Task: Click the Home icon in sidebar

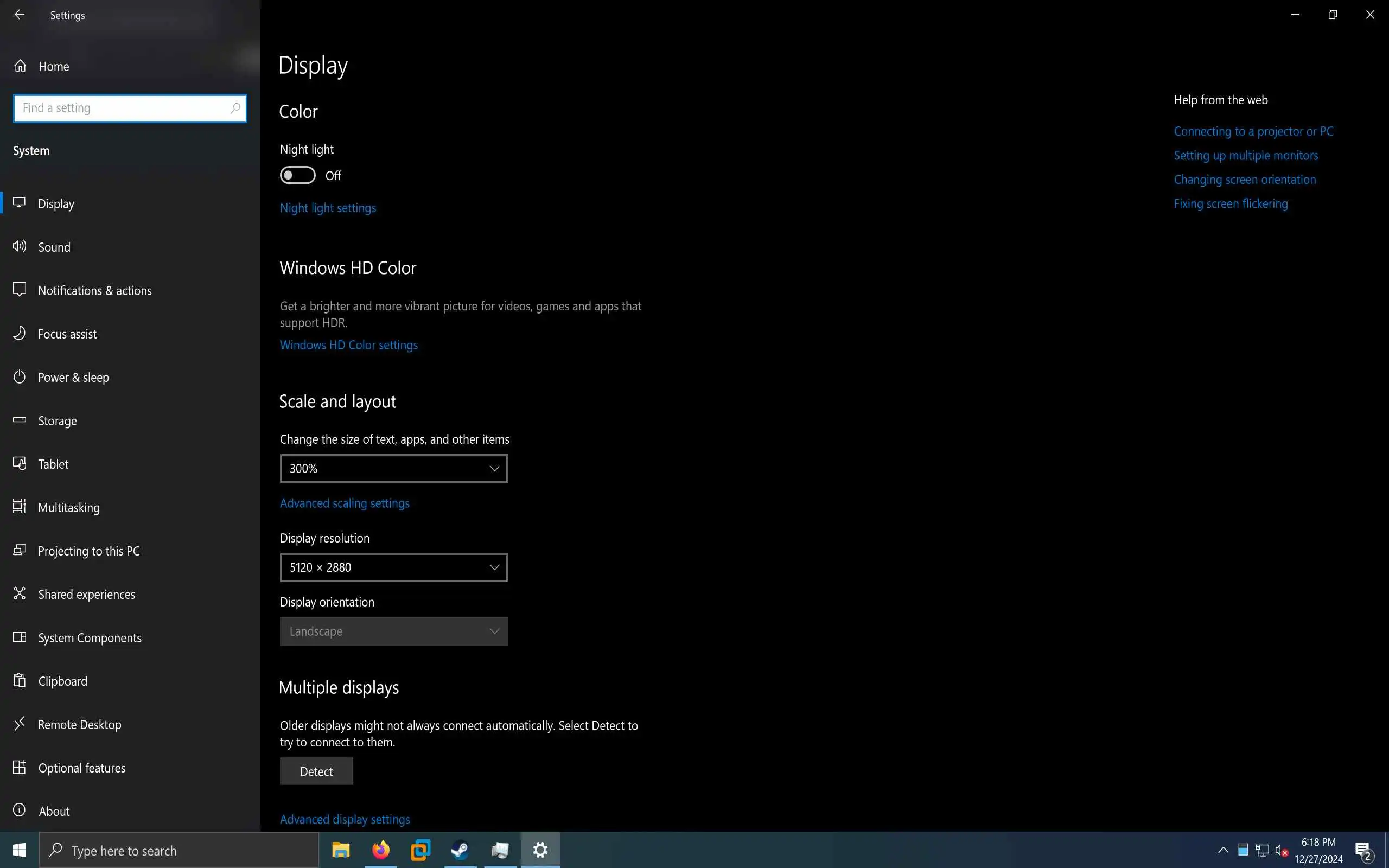Action: pyautogui.click(x=21, y=66)
